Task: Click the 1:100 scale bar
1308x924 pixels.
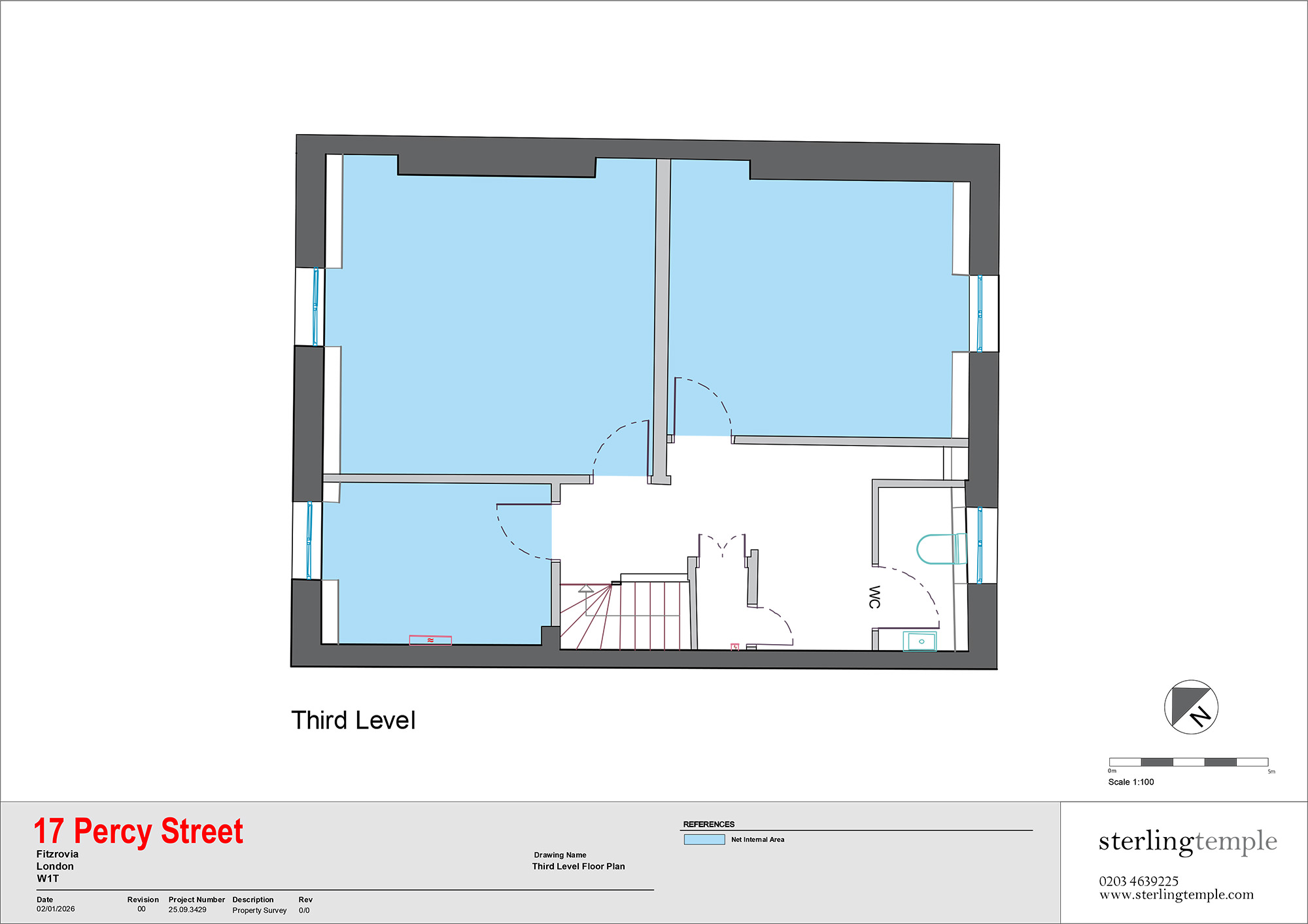Action: 1188,762
